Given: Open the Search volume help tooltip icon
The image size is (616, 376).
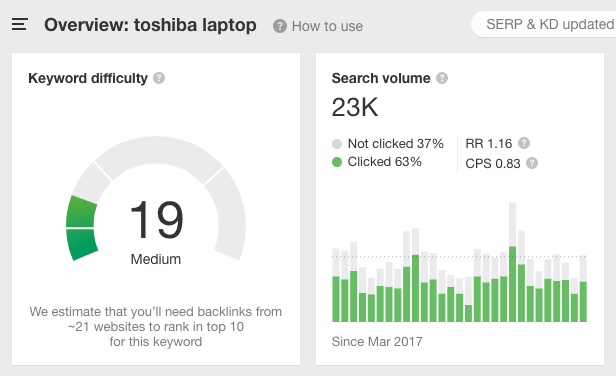Looking at the screenshot, I should [442, 78].
